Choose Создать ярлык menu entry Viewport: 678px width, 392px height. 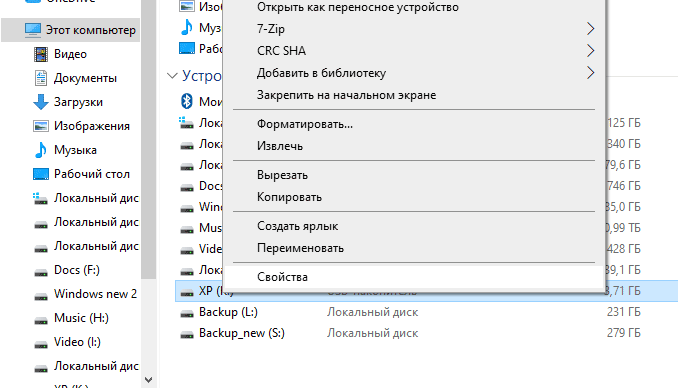coord(414,226)
